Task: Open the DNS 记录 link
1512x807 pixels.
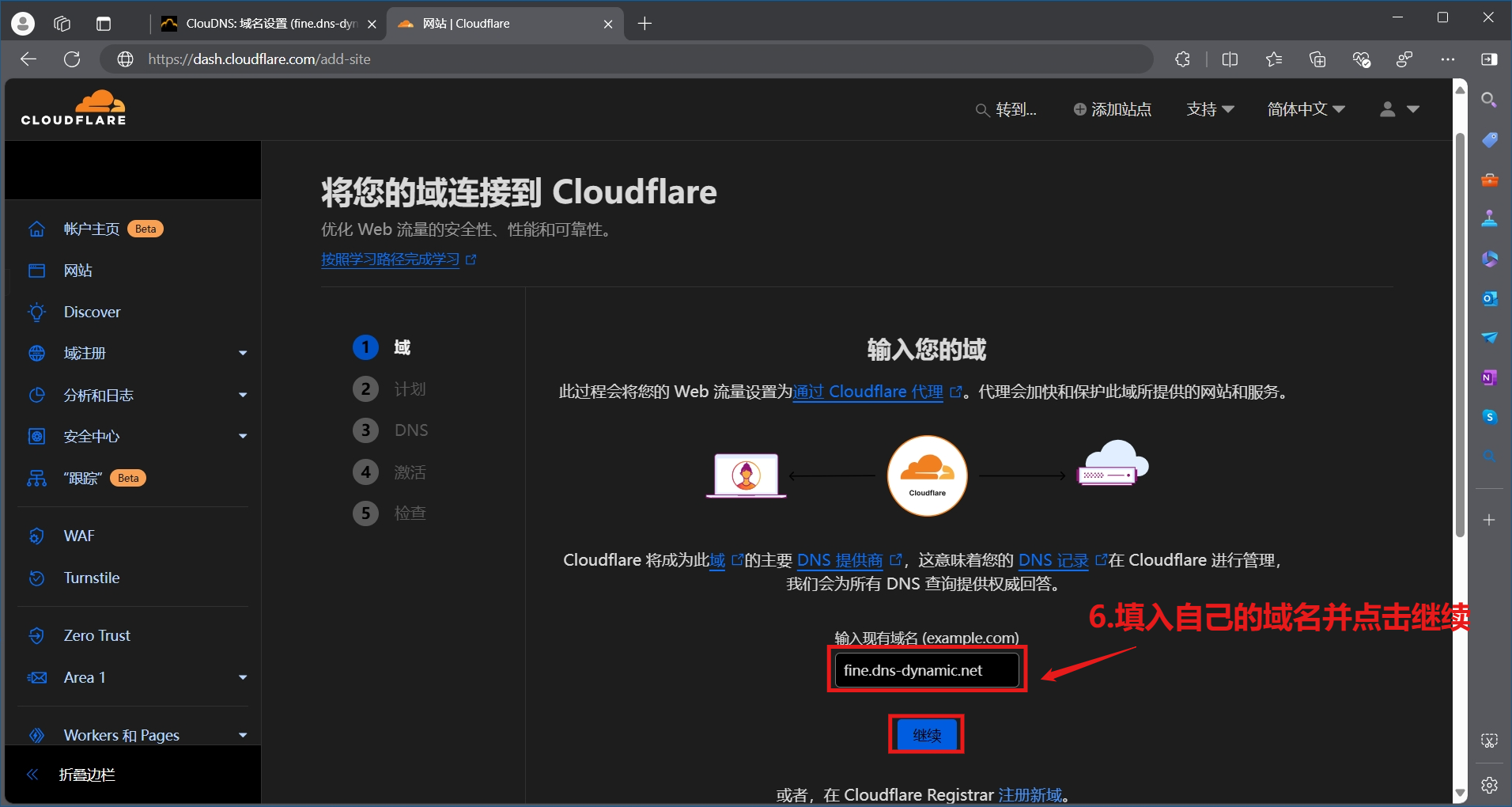Action: 1053,560
